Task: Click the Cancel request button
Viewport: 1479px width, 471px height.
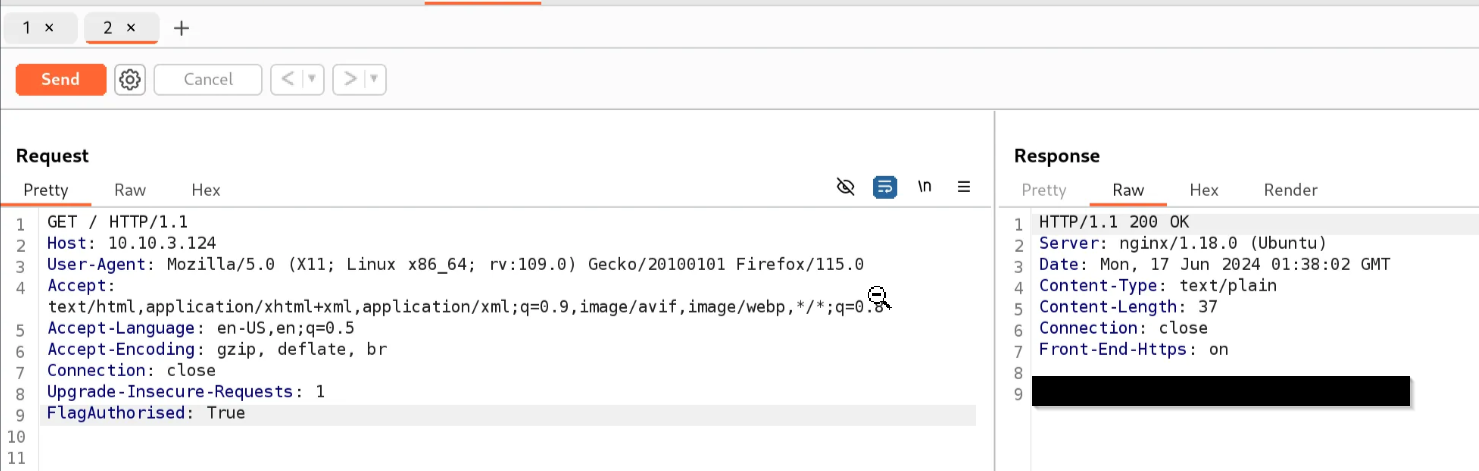Action: [x=208, y=79]
